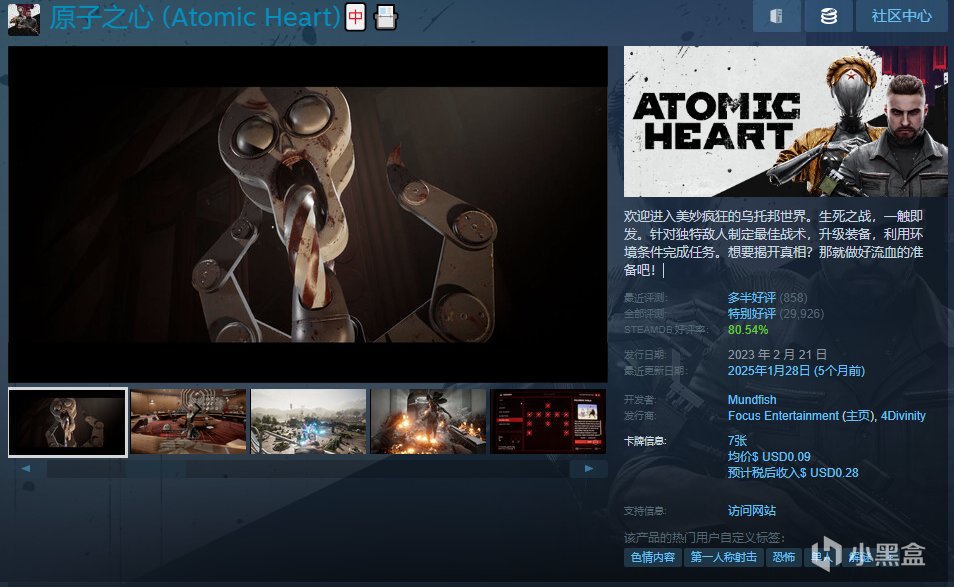
Task: Select the third thumbnail with outdoor landscape
Action: [x=308, y=422]
